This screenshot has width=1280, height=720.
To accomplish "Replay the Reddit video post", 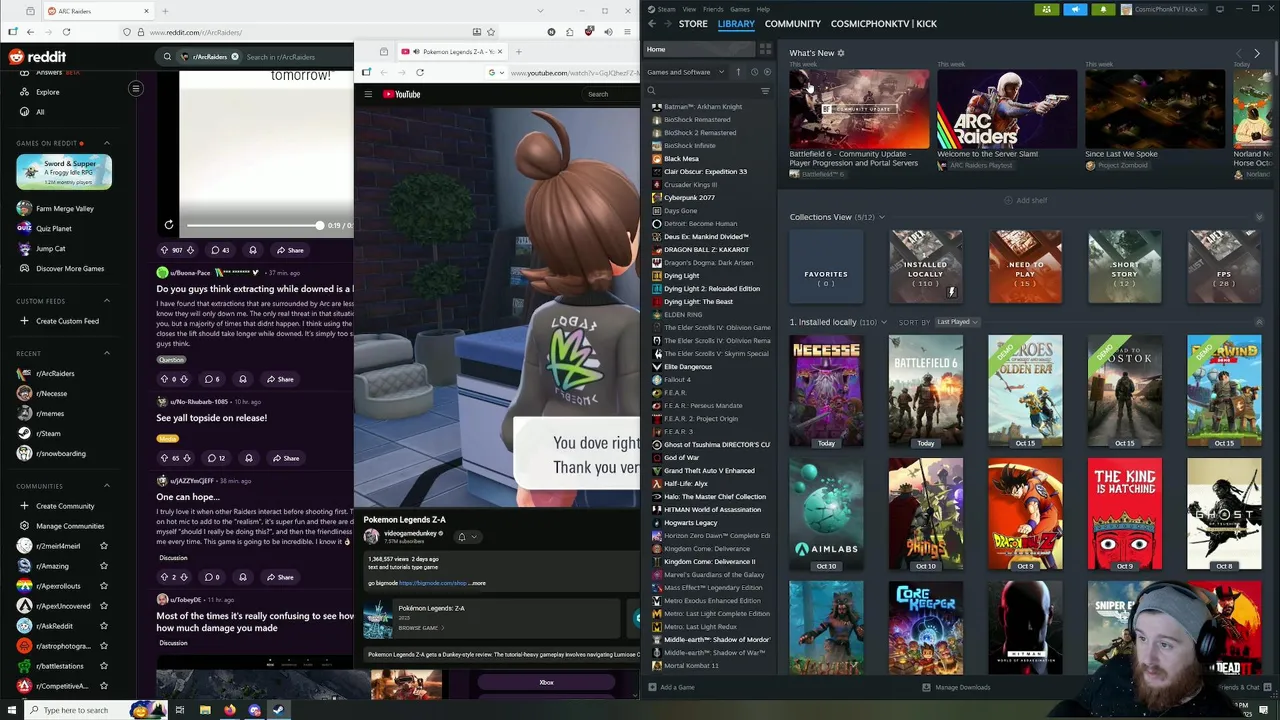I will pyautogui.click(x=169, y=225).
